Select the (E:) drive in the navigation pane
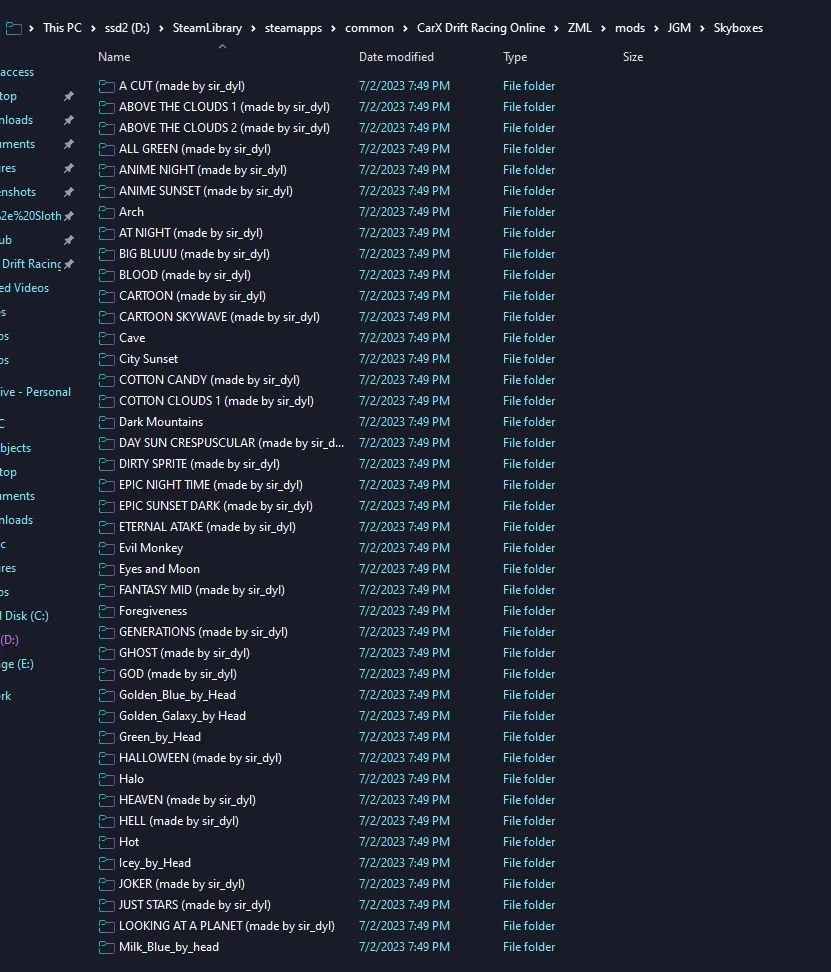 coord(17,665)
